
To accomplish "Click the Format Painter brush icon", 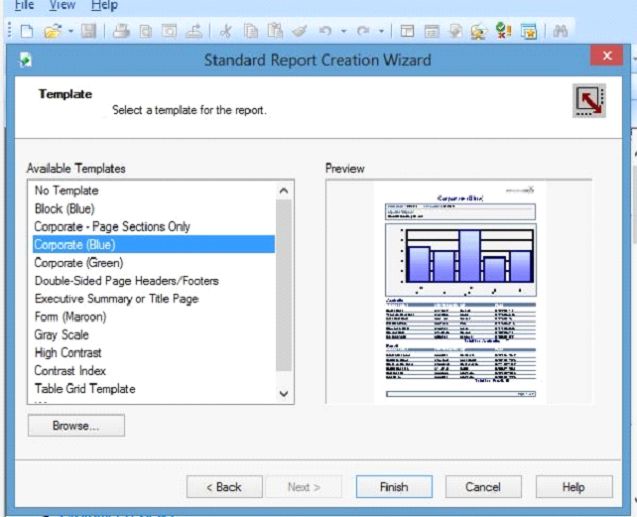I will point(299,31).
